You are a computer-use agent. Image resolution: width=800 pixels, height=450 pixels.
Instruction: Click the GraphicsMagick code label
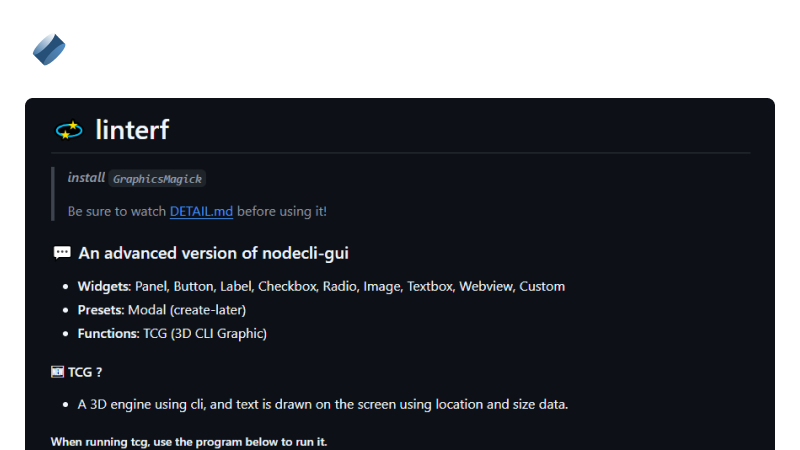point(157,179)
